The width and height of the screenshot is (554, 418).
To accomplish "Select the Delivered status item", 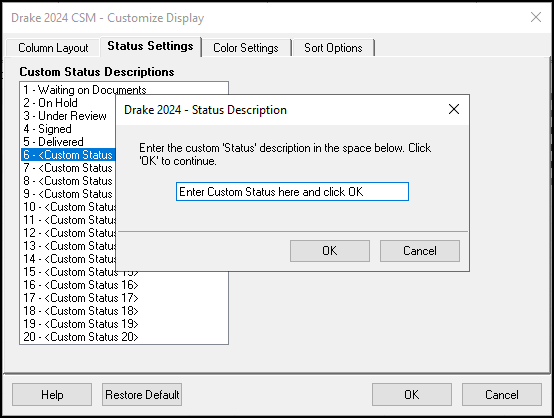I will point(53,142).
